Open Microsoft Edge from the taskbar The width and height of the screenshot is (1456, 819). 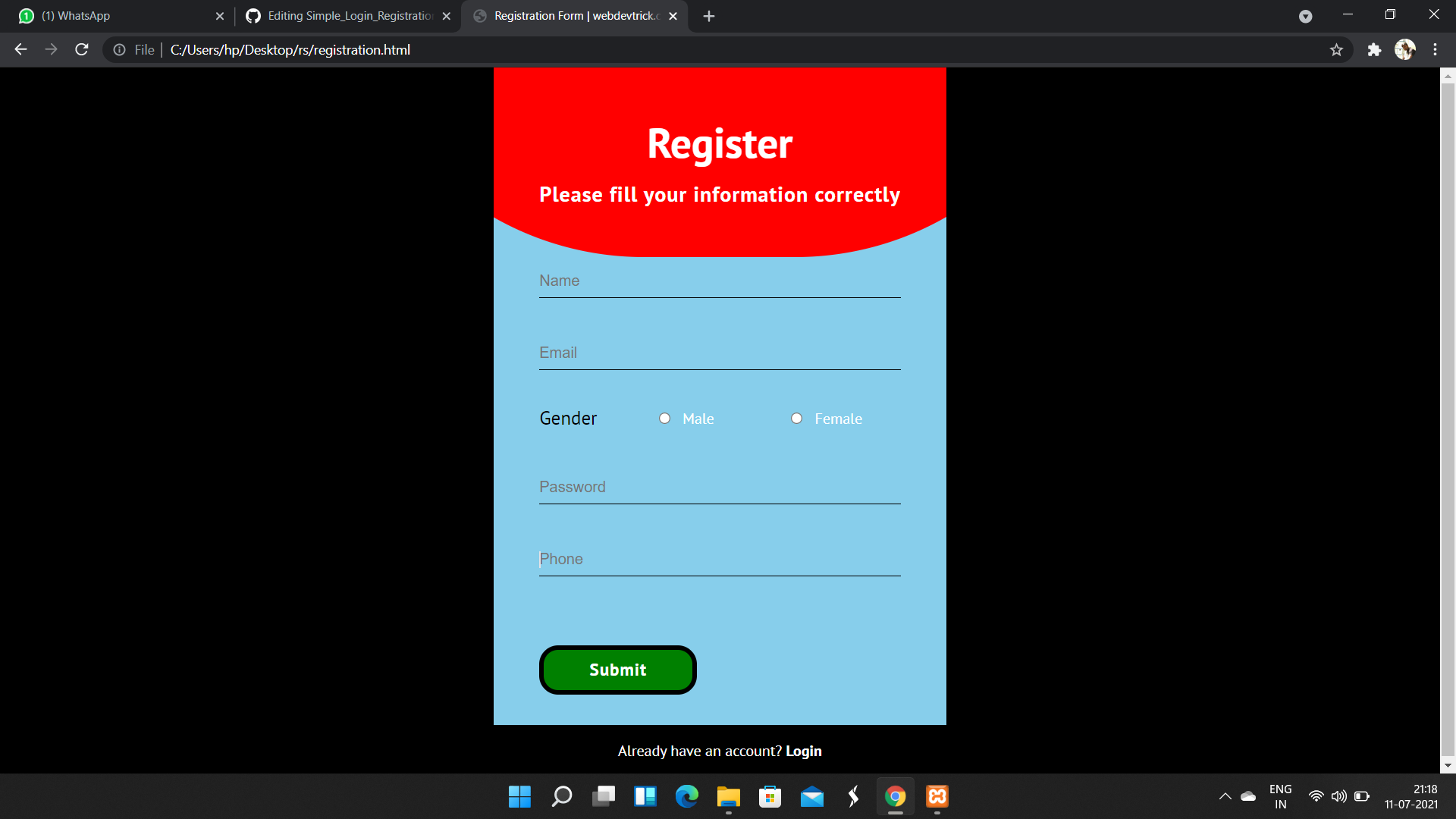click(687, 796)
